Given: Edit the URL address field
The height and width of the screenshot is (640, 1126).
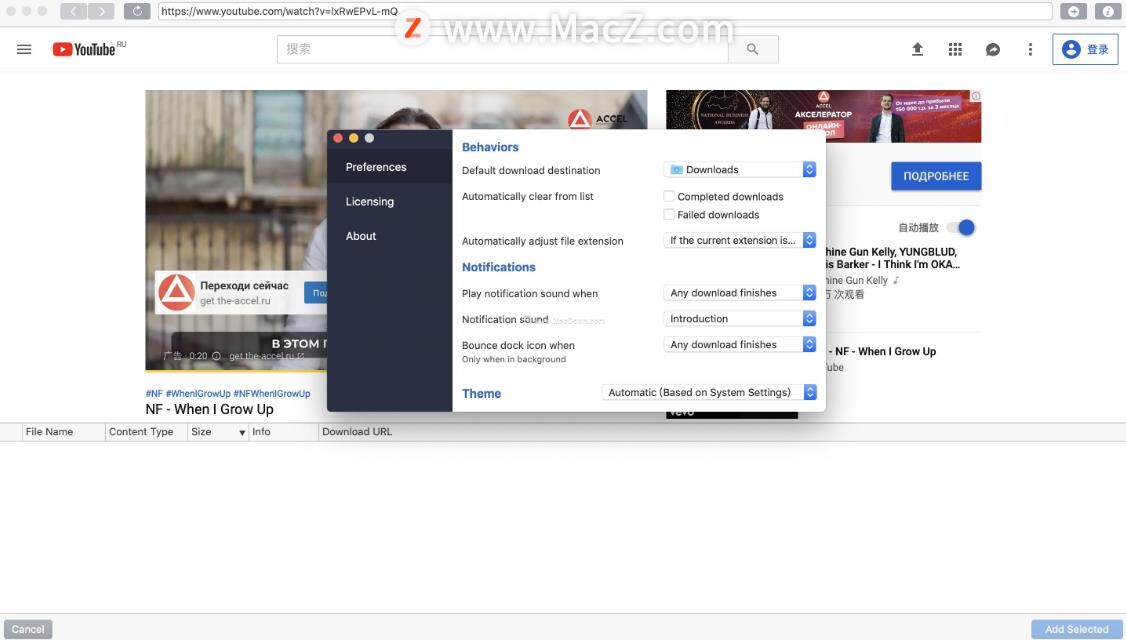Looking at the screenshot, I should pos(605,11).
